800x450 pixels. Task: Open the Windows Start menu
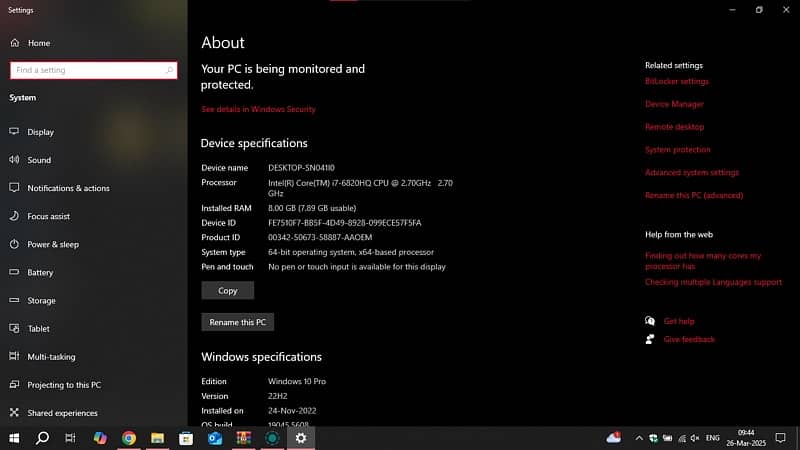tap(14, 438)
